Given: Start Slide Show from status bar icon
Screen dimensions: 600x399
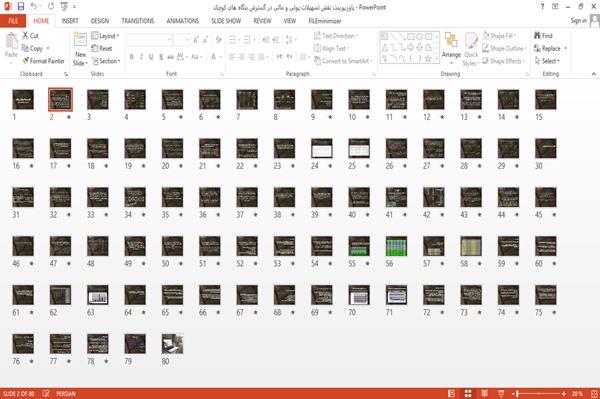Looking at the screenshot, I should click(501, 393).
